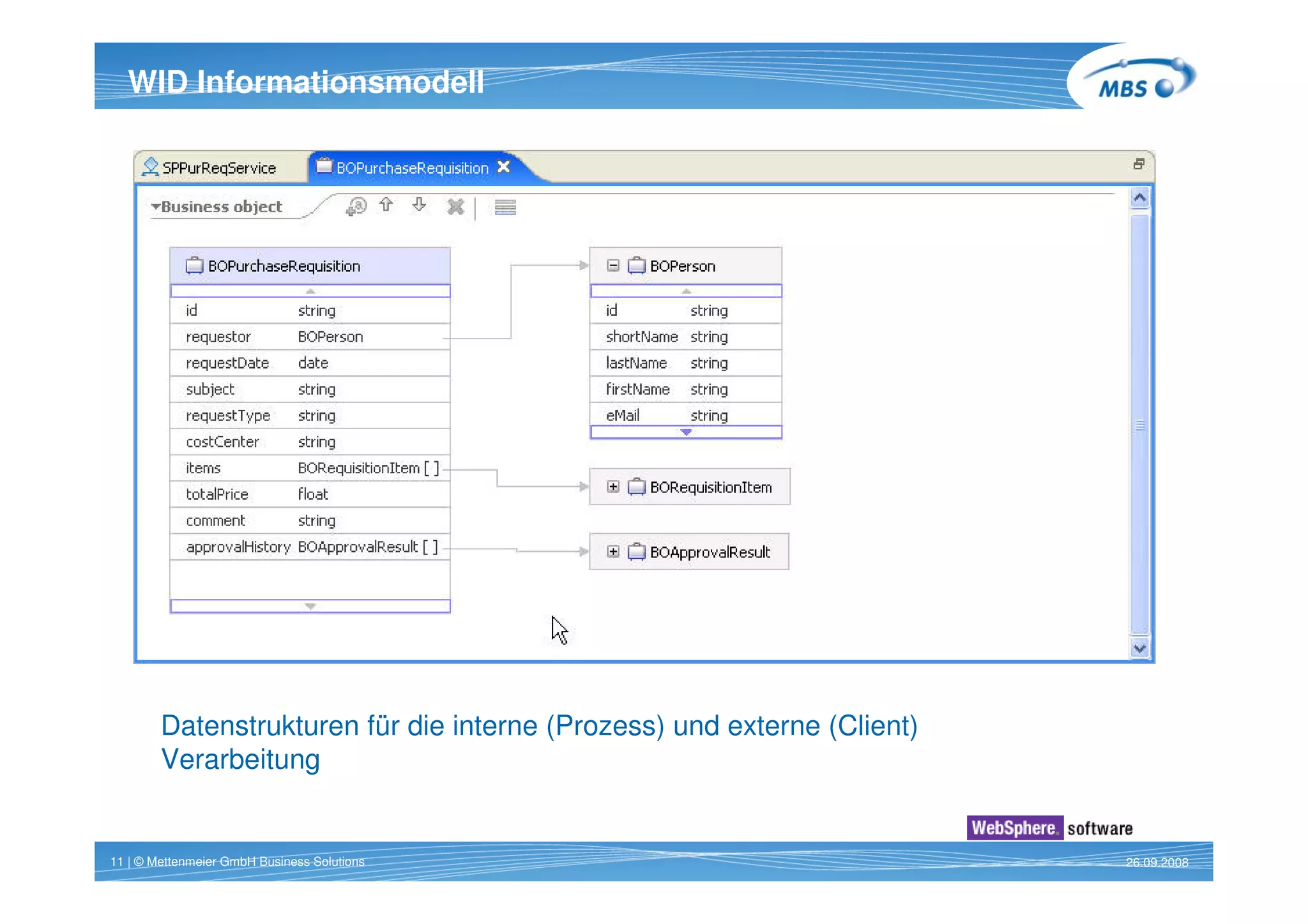This screenshot has width=1308, height=924.
Task: Select the BOPurchaseRequisition editor tab
Action: pos(412,167)
